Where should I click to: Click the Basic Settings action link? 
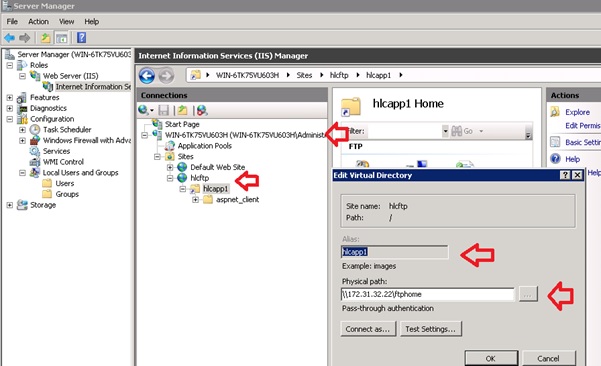click(x=583, y=142)
